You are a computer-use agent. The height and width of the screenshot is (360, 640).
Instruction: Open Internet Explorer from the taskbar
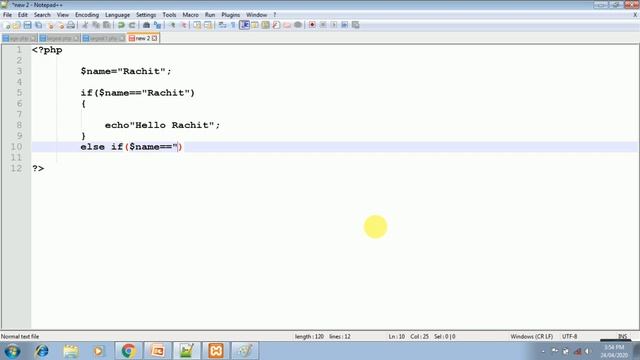click(x=42, y=351)
